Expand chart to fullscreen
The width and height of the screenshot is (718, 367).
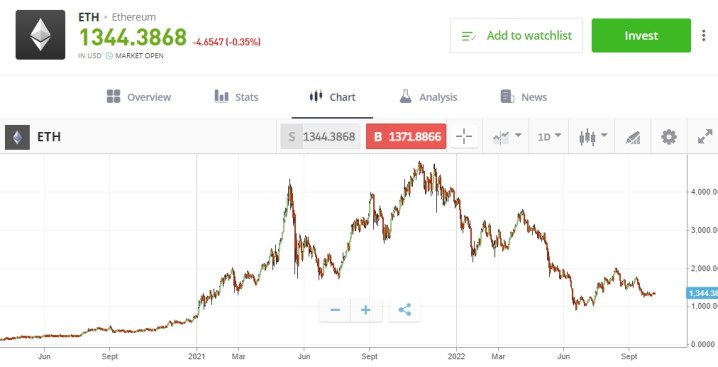point(705,137)
